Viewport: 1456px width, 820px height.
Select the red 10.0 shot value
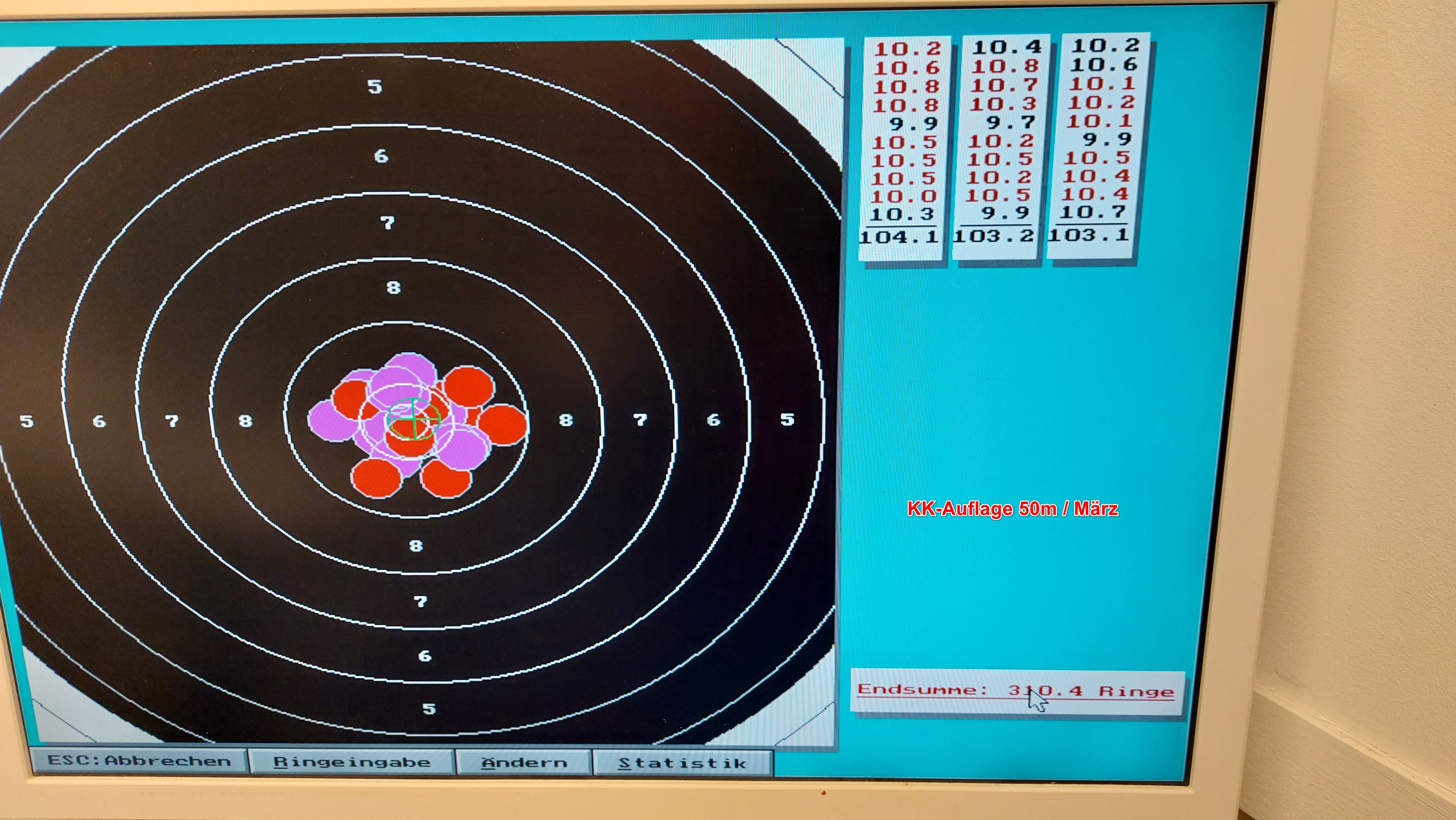[903, 197]
